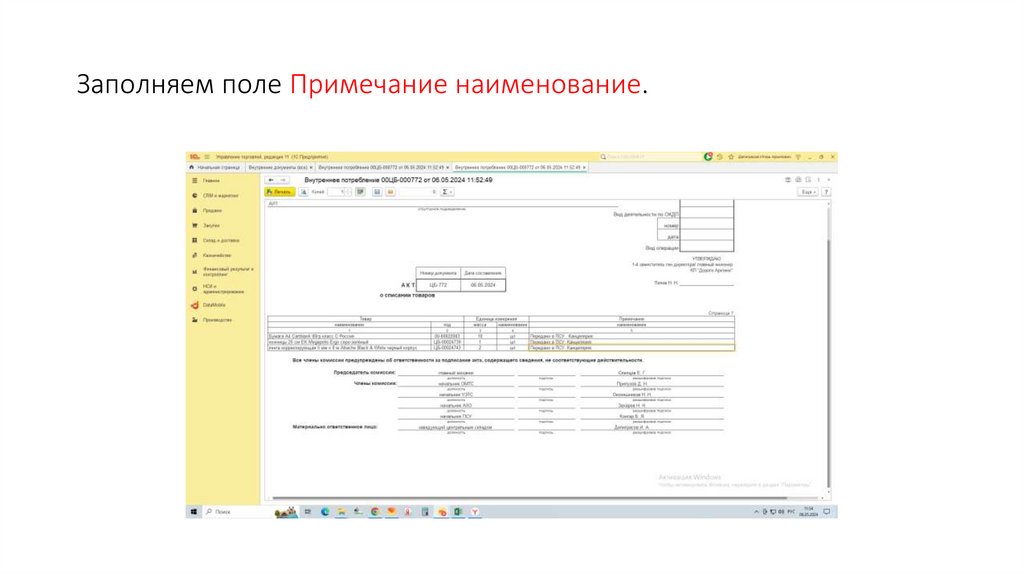1024x574 pixels.
Task: Click the copies count input field
Action: point(336,192)
